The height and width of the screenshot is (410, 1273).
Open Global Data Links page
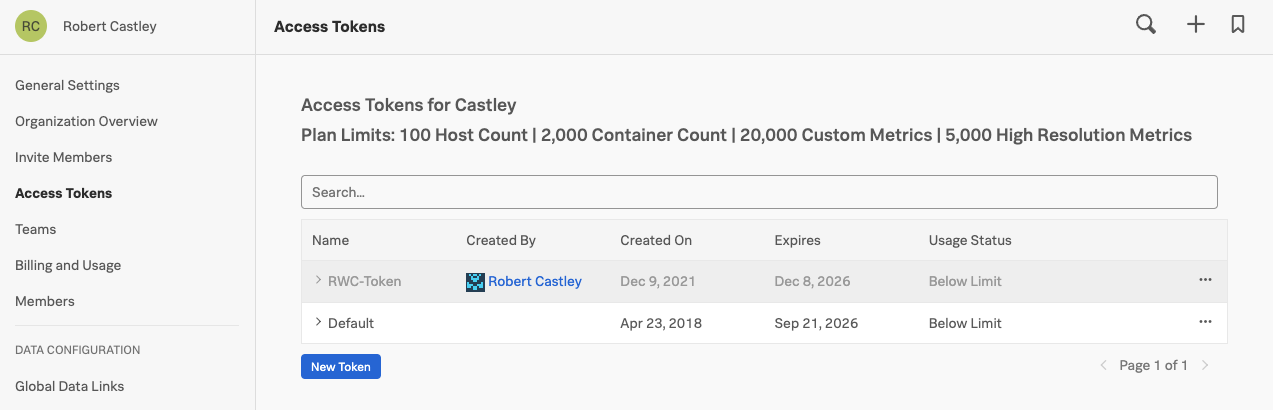click(x=69, y=386)
